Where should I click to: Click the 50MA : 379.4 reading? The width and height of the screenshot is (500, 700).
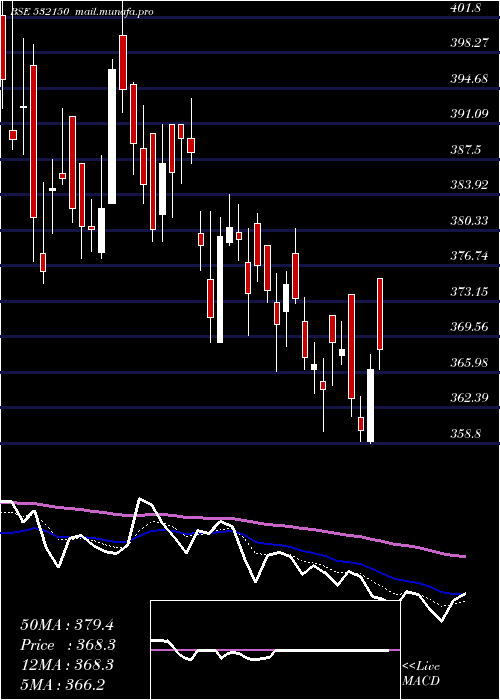67,624
